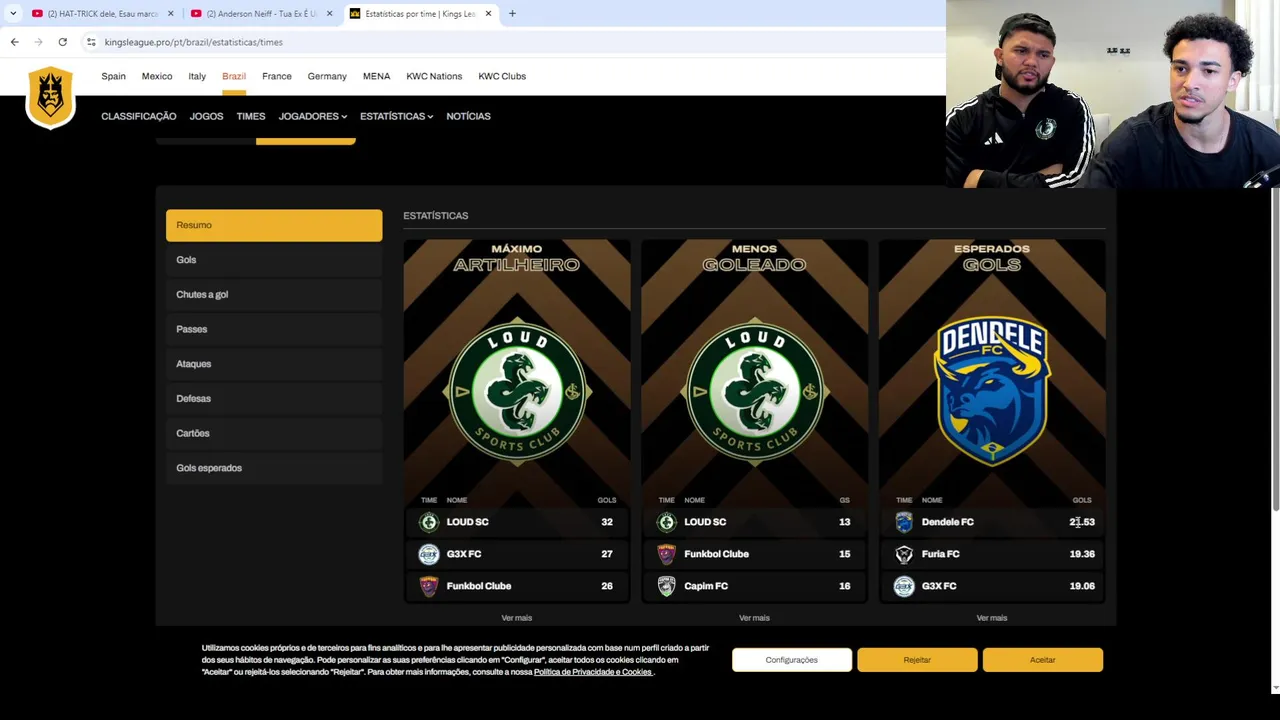Screen dimensions: 1280x720
Task: Open TIMES in the main nav
Action: 251,116
